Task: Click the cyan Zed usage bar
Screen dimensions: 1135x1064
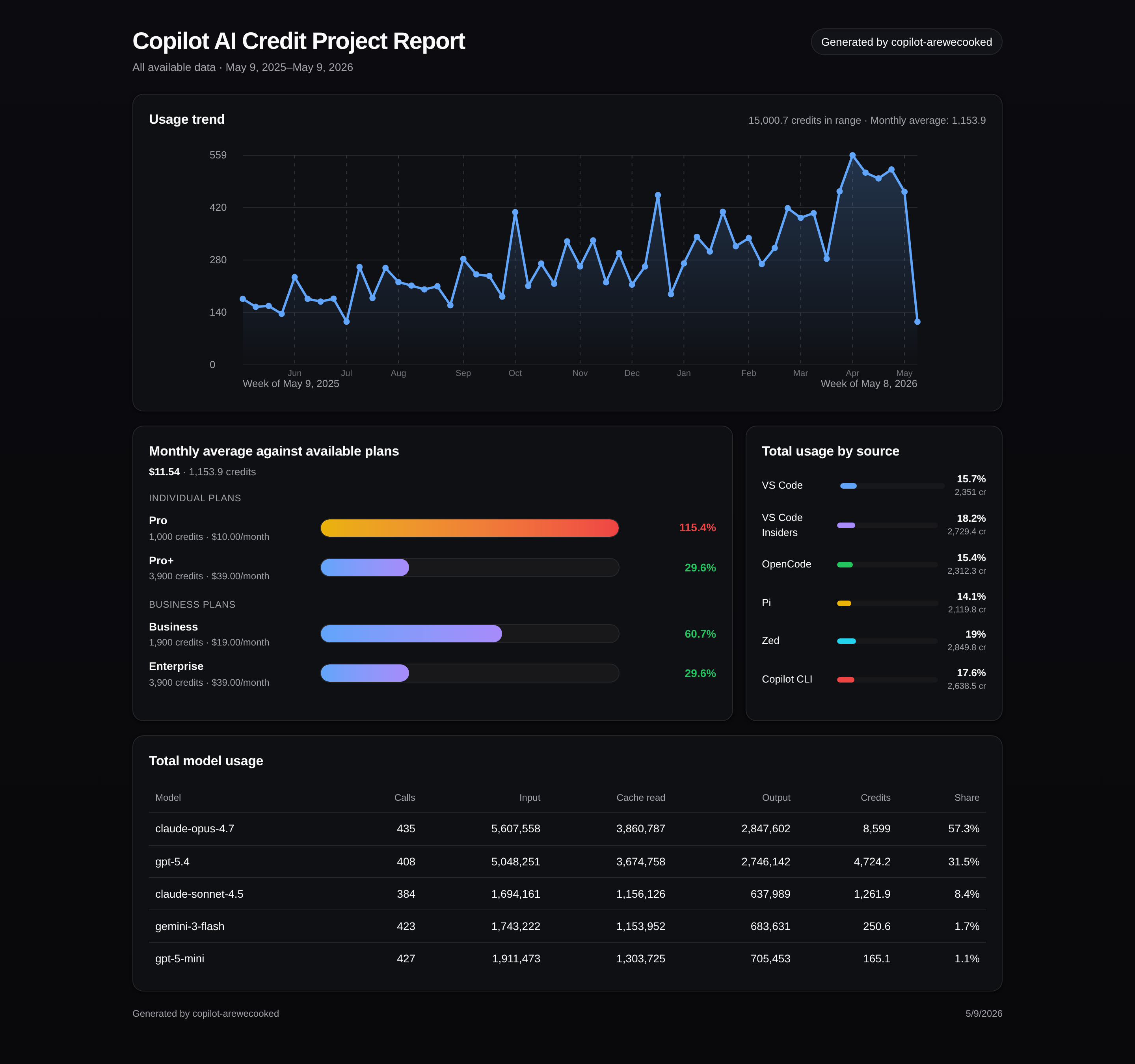Action: pos(887,641)
